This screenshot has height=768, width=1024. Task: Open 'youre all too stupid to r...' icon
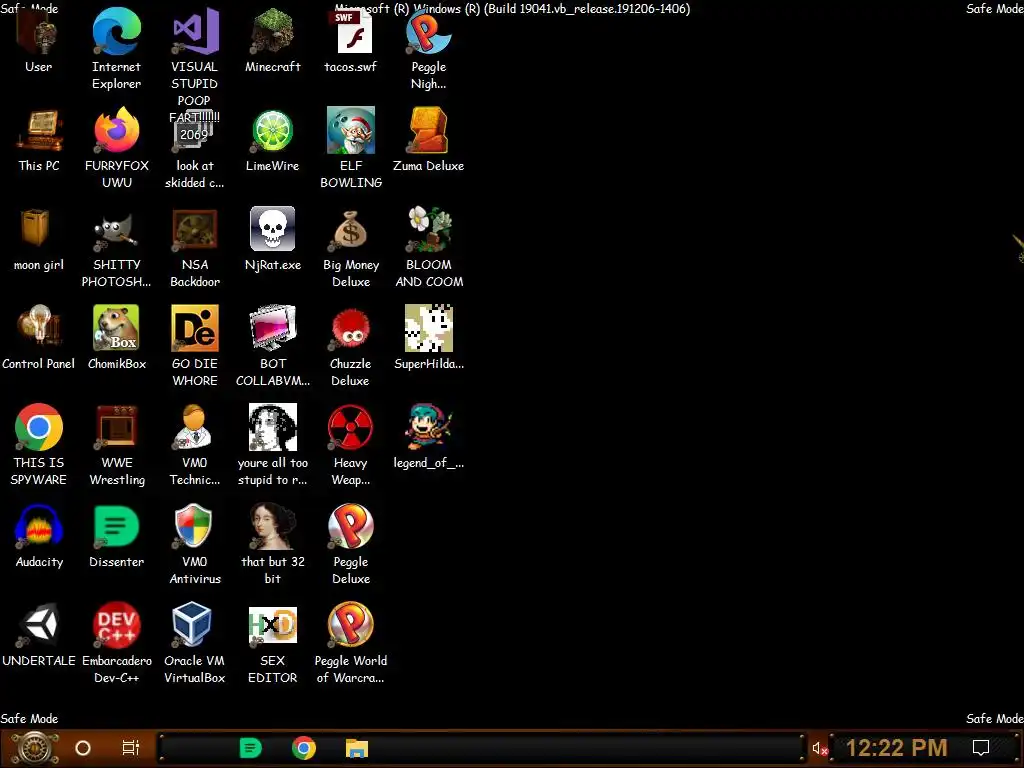[272, 427]
